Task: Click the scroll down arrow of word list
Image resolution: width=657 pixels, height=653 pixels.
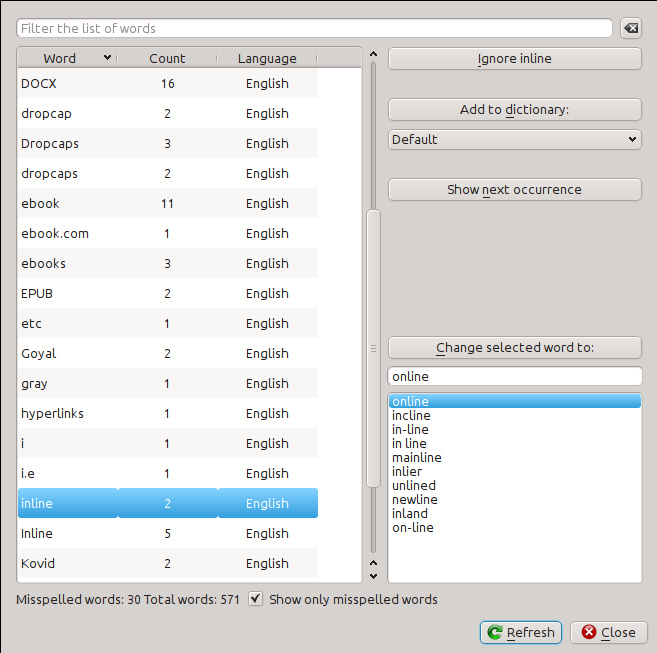Action: tap(374, 575)
